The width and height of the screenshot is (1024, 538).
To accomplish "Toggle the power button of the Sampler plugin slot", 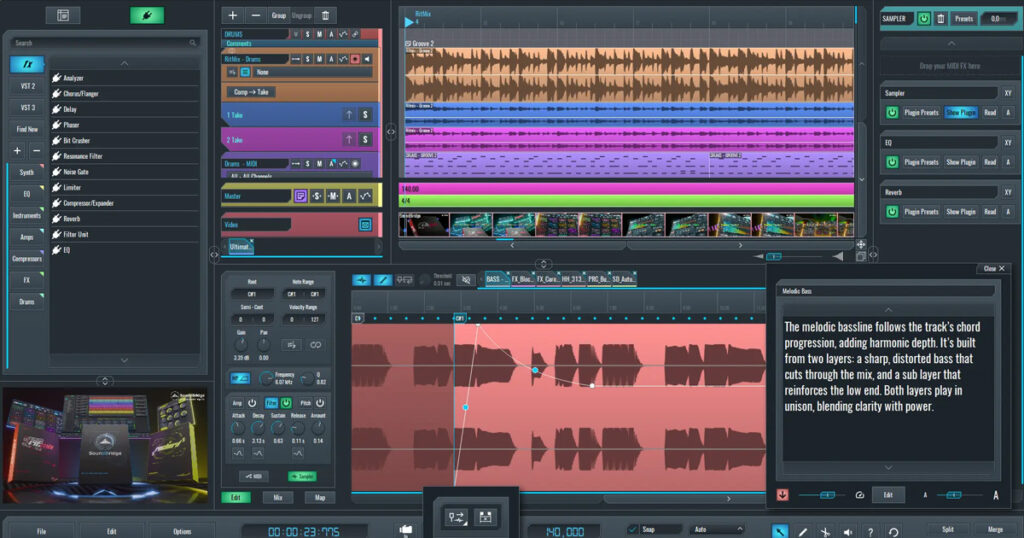I will [x=892, y=112].
